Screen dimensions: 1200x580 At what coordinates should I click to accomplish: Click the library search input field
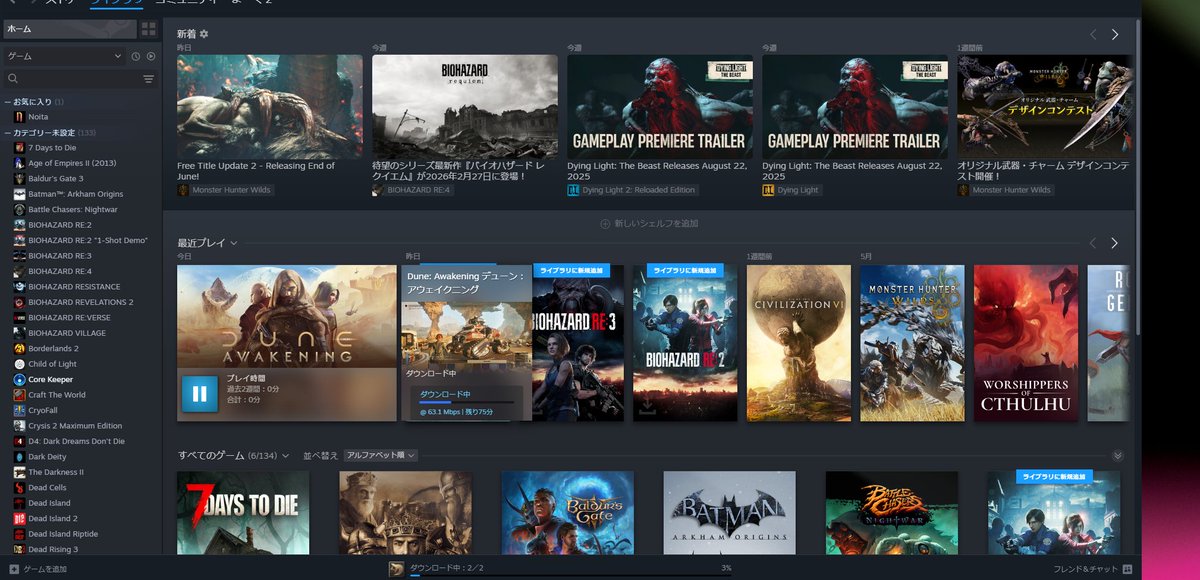pos(79,79)
